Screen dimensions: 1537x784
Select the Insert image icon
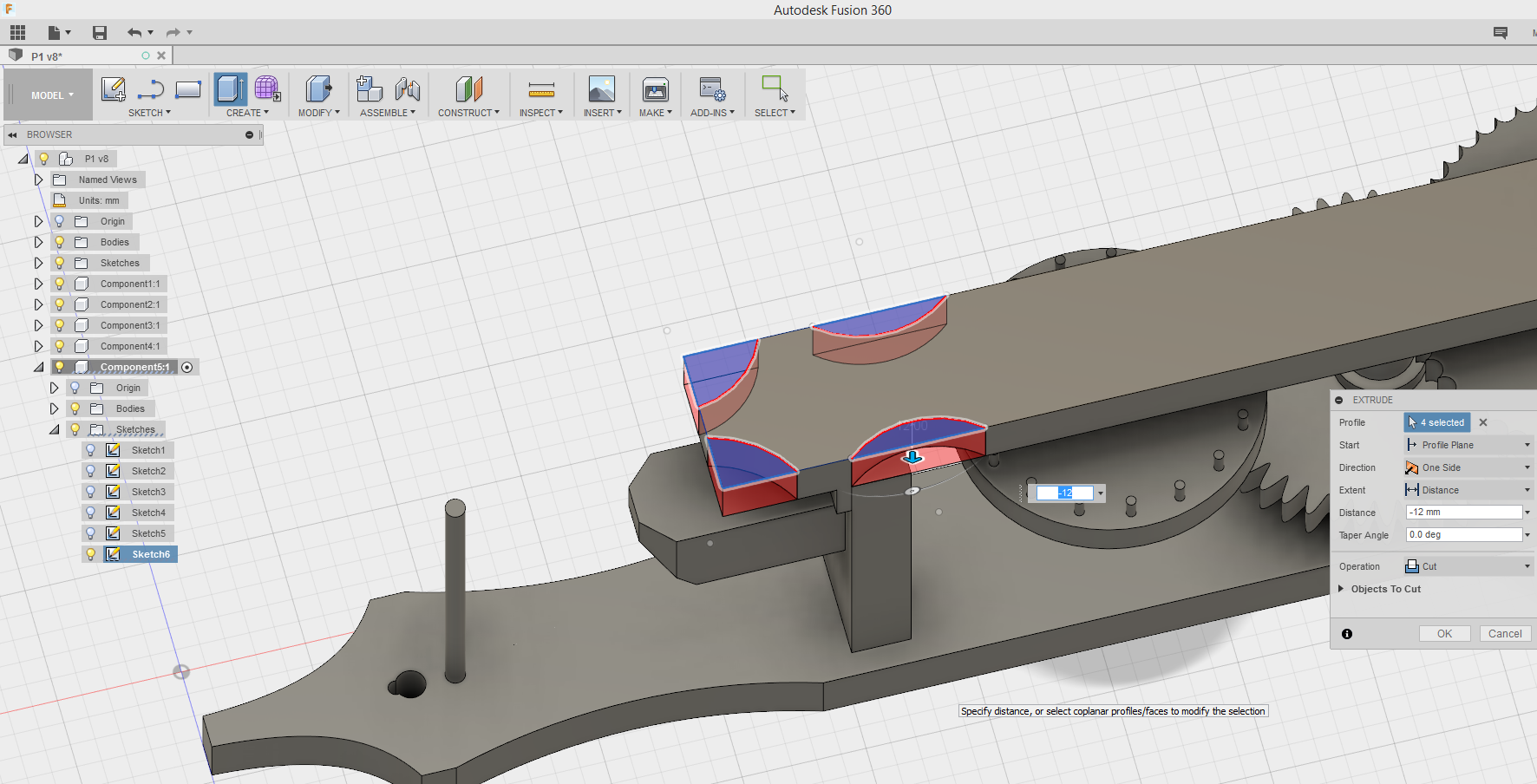coord(601,88)
